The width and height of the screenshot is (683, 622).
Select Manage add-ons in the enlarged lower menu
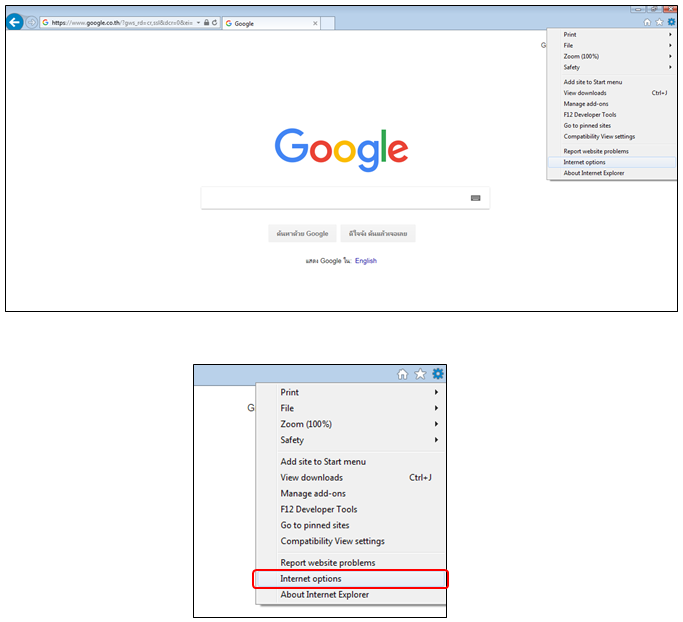click(351, 494)
